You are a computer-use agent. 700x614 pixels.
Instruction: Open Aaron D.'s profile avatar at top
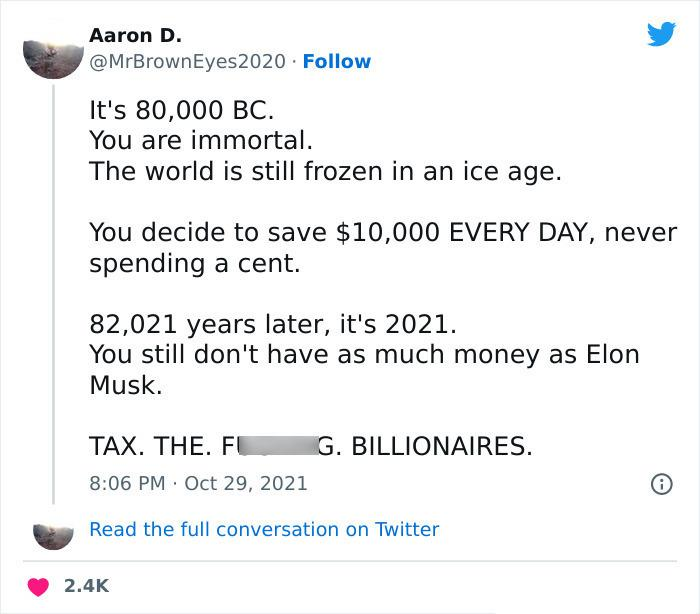53,59
